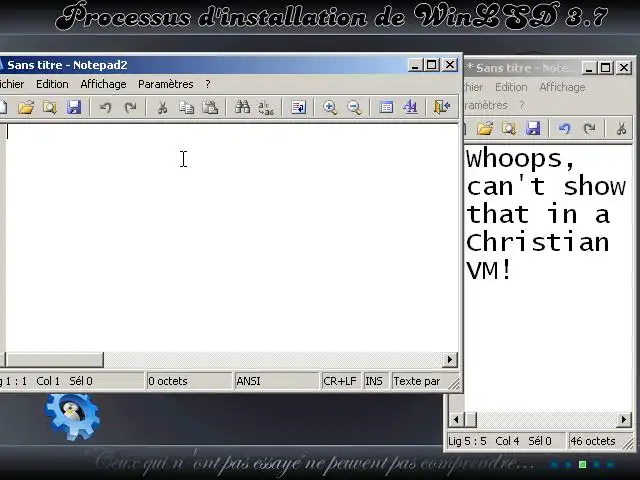Open the Replace tool icon in front toolbar
Viewport: 640px width, 480px height.
(x=266, y=107)
